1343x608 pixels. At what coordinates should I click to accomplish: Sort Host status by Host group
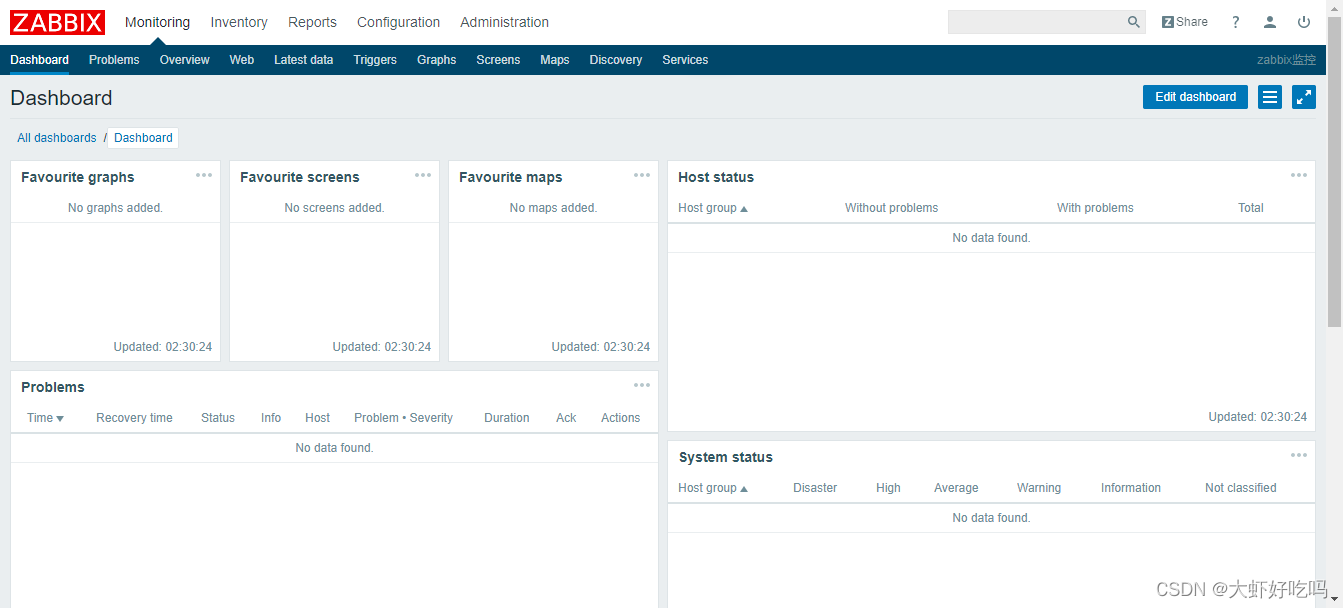point(713,208)
